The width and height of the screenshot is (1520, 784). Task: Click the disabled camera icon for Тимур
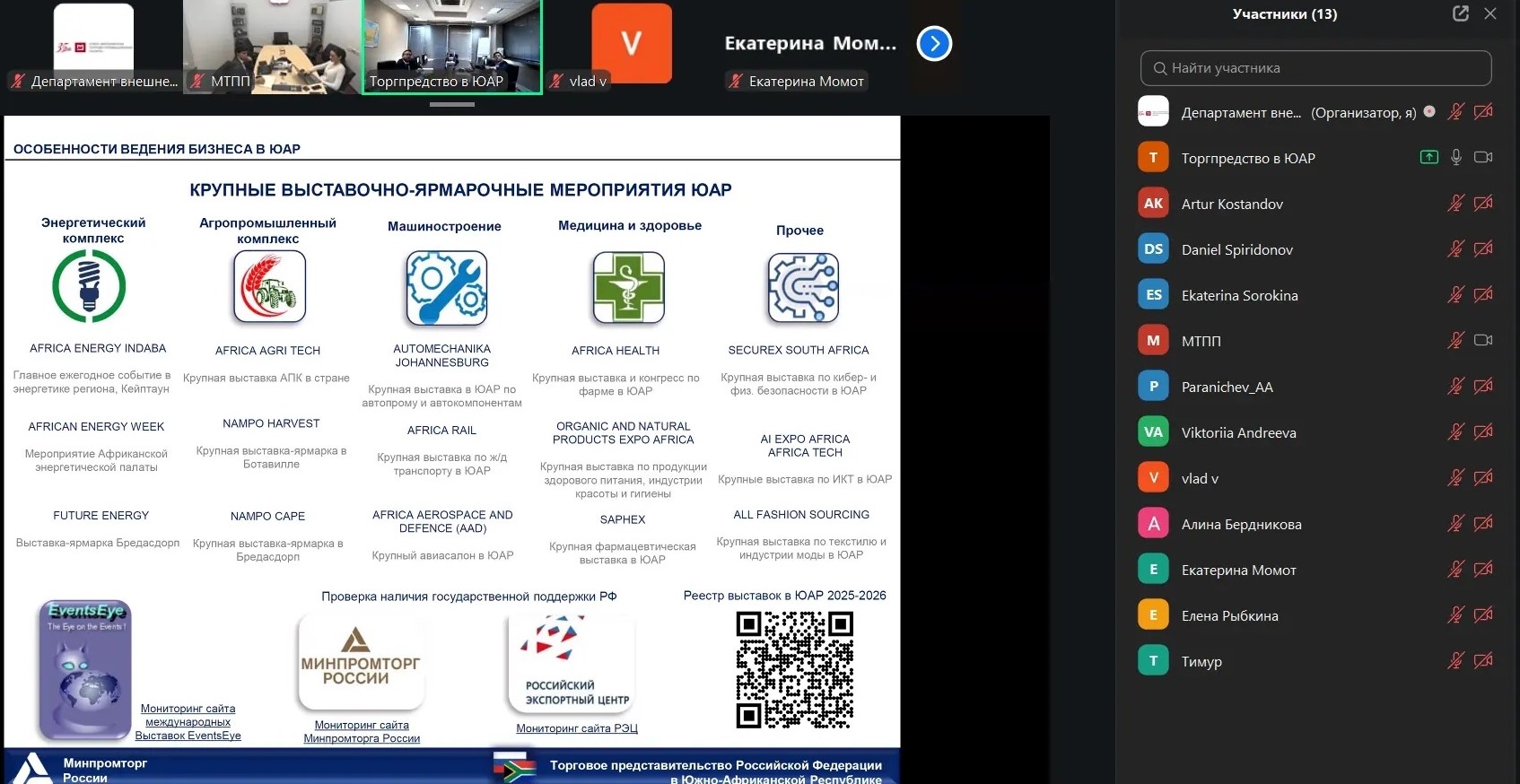coord(1483,660)
